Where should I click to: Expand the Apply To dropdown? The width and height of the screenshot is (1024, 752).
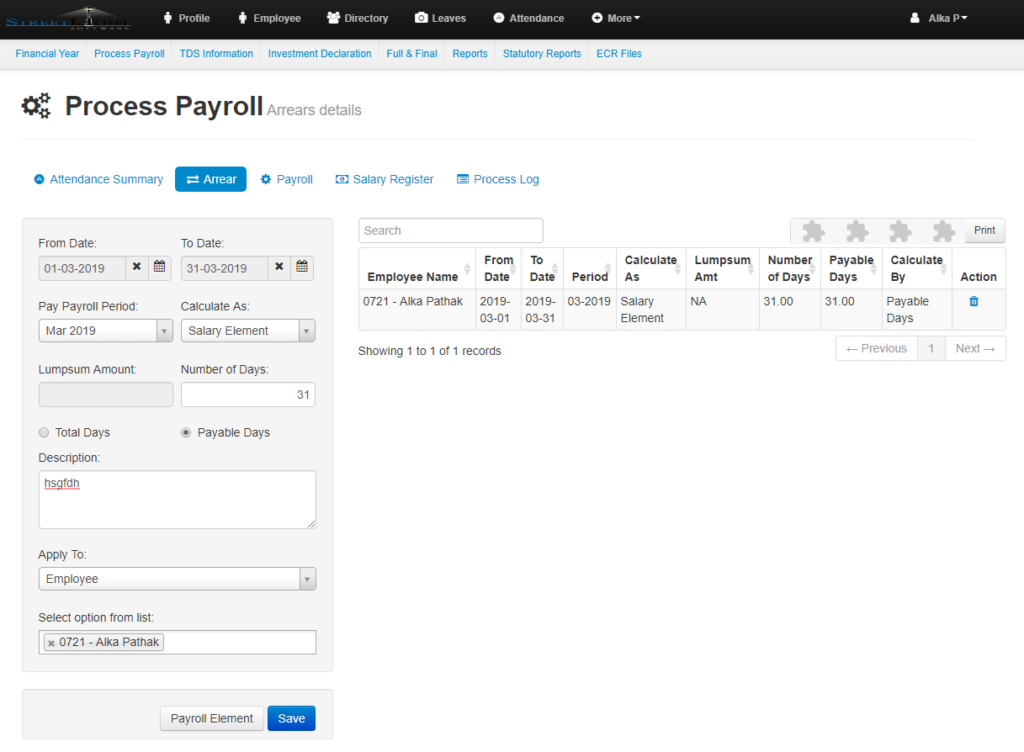(x=308, y=578)
